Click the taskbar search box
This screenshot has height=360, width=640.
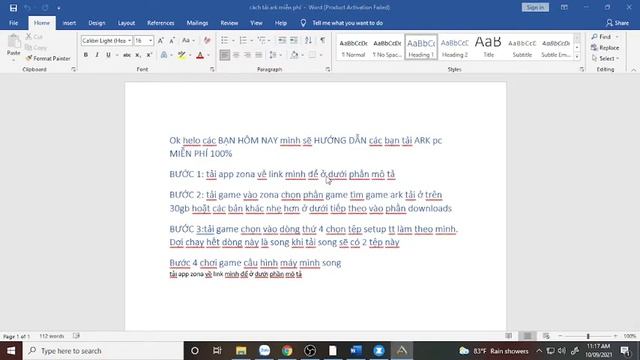point(104,351)
